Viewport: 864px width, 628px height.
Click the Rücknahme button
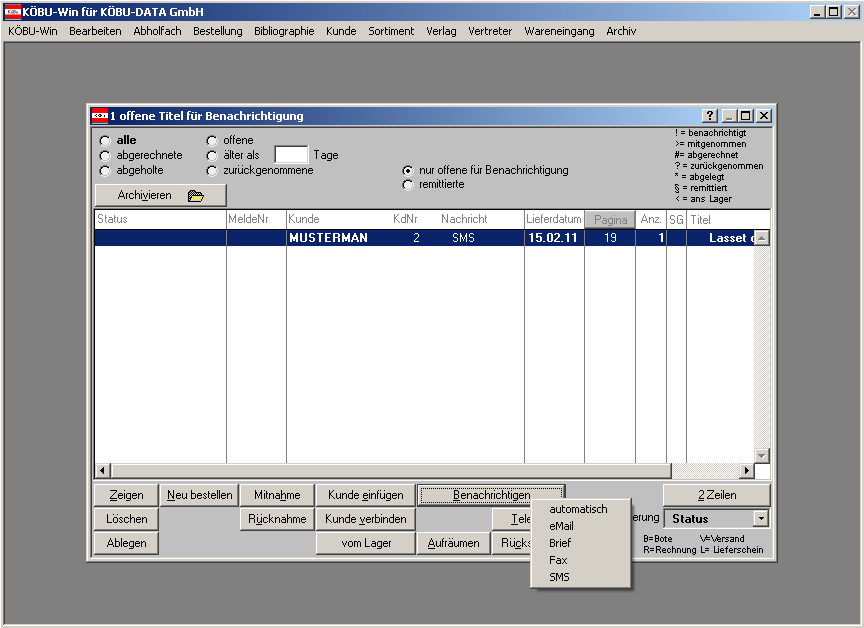277,519
